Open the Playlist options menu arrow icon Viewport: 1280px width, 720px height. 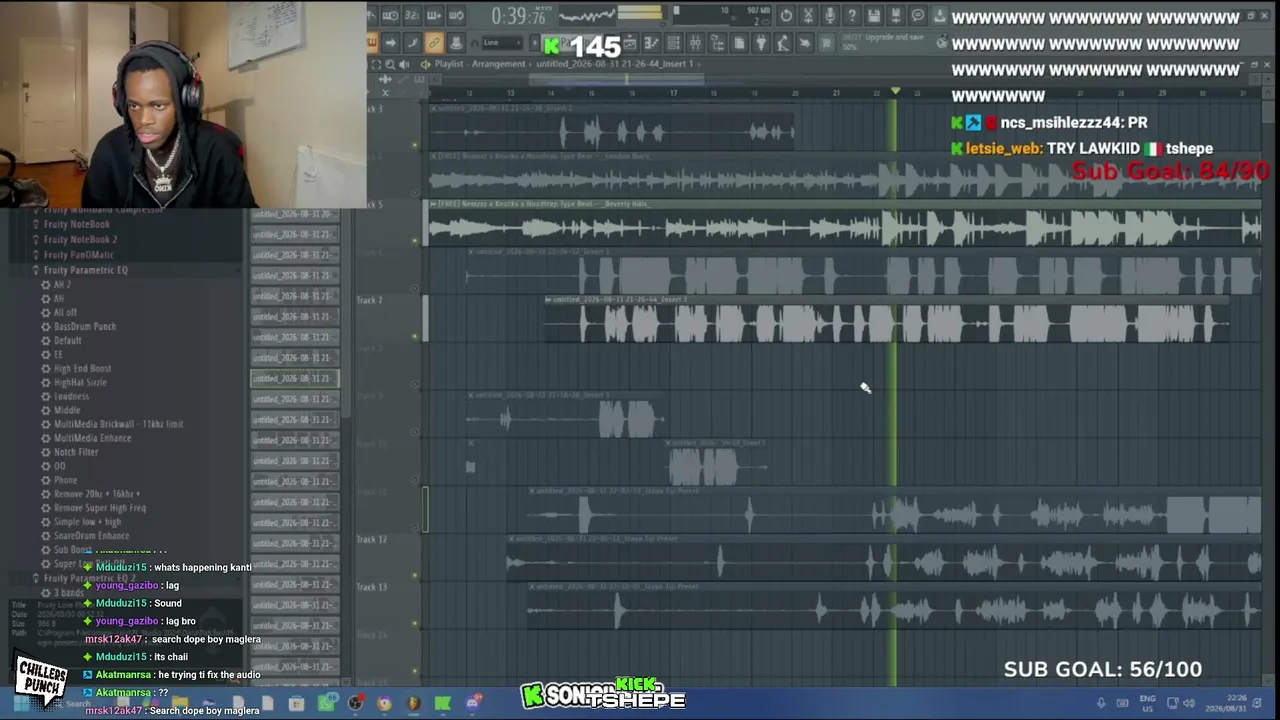tap(425, 64)
